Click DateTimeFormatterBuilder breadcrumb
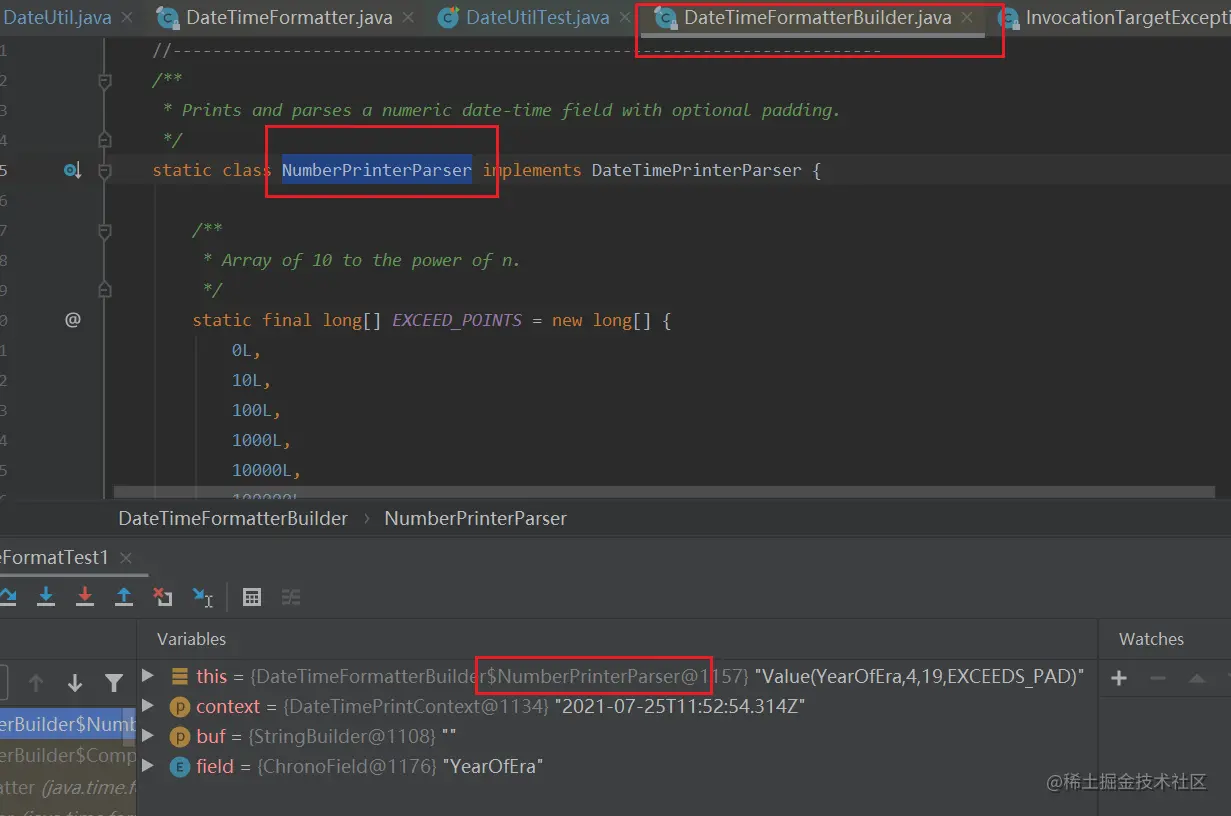The height and width of the screenshot is (816, 1231). pos(233,518)
